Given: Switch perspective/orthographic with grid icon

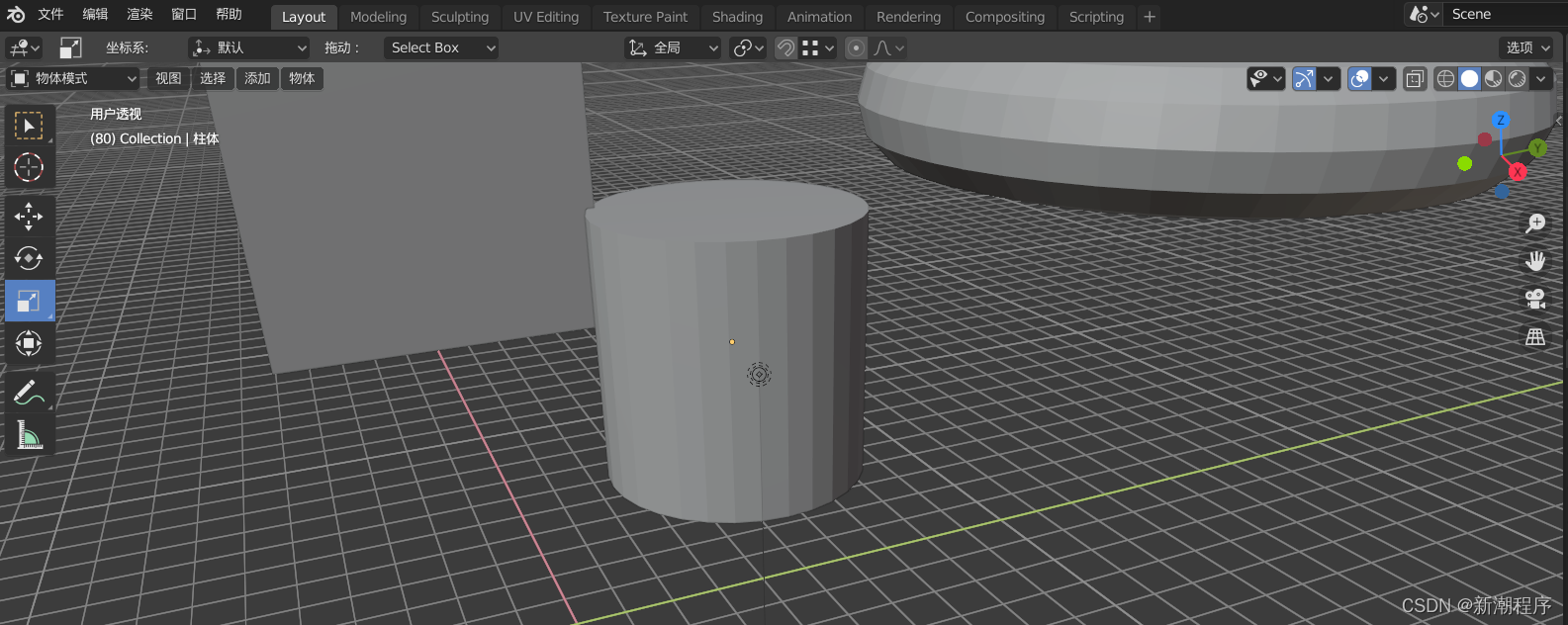Looking at the screenshot, I should [1535, 337].
